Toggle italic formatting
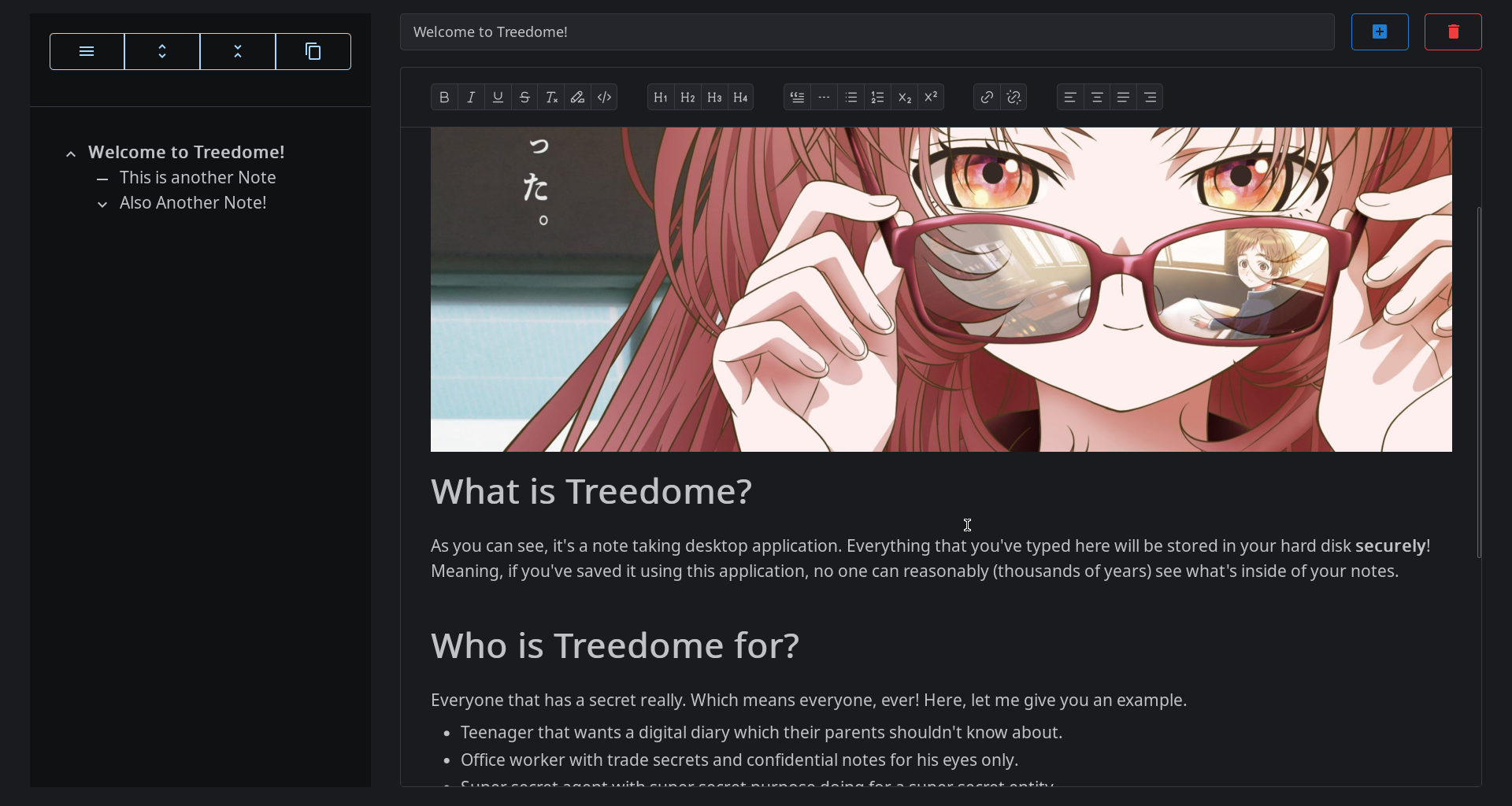The width and height of the screenshot is (1512, 806). 471,98
